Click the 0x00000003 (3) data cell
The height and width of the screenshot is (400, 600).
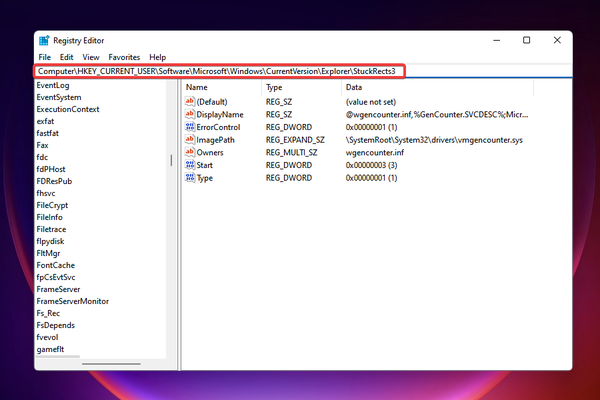(x=371, y=165)
